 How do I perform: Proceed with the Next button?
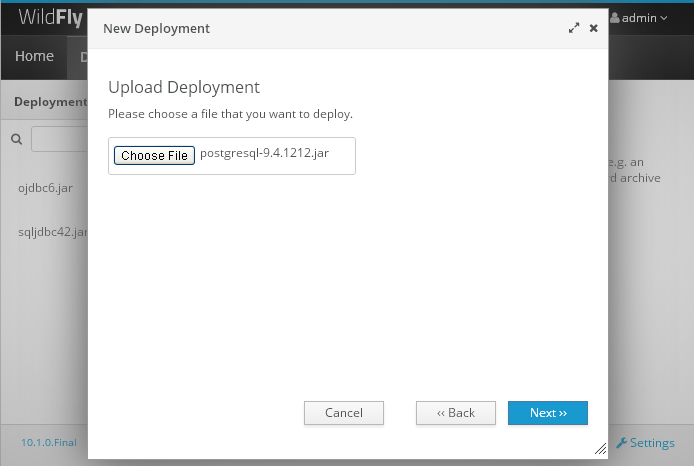(547, 413)
